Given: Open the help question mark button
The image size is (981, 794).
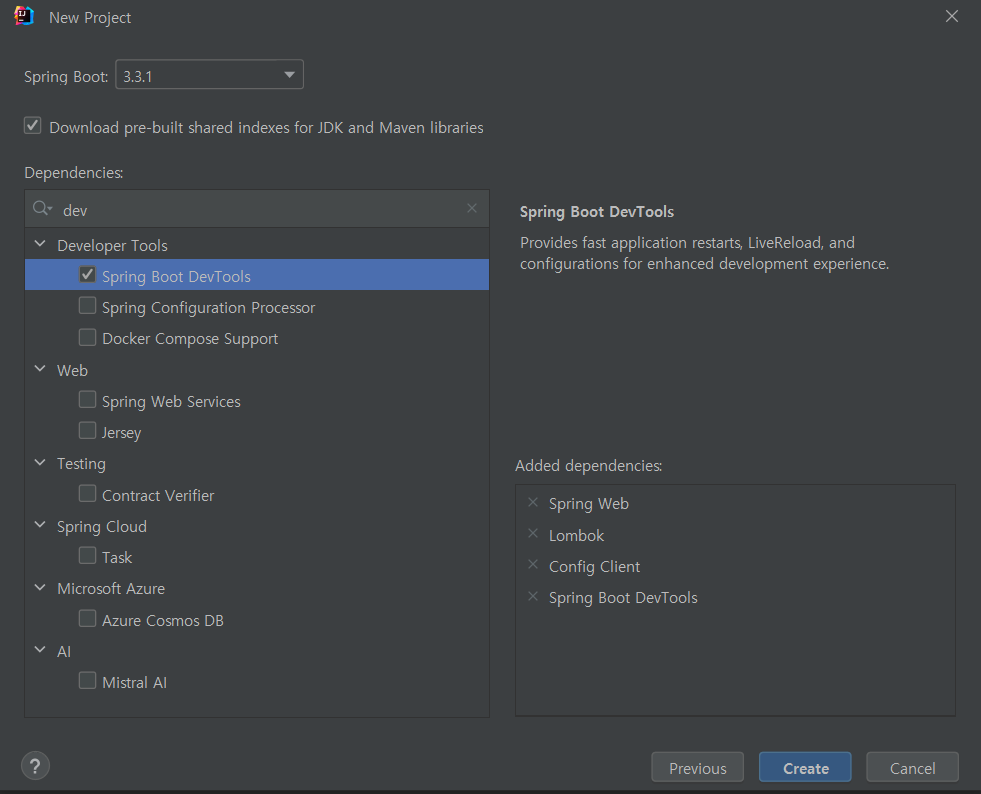Looking at the screenshot, I should (x=35, y=766).
